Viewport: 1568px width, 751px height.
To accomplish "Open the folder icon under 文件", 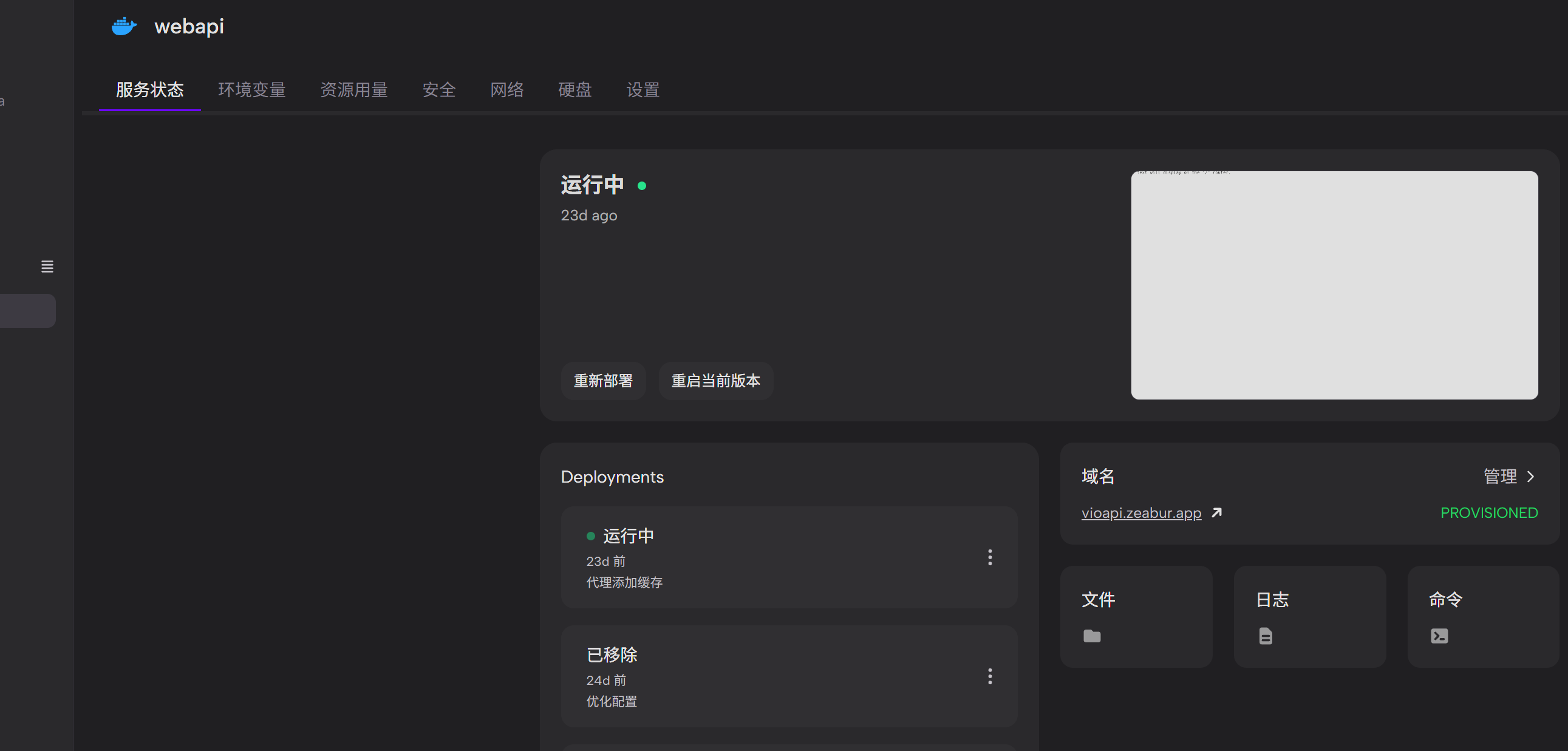I will tap(1092, 636).
